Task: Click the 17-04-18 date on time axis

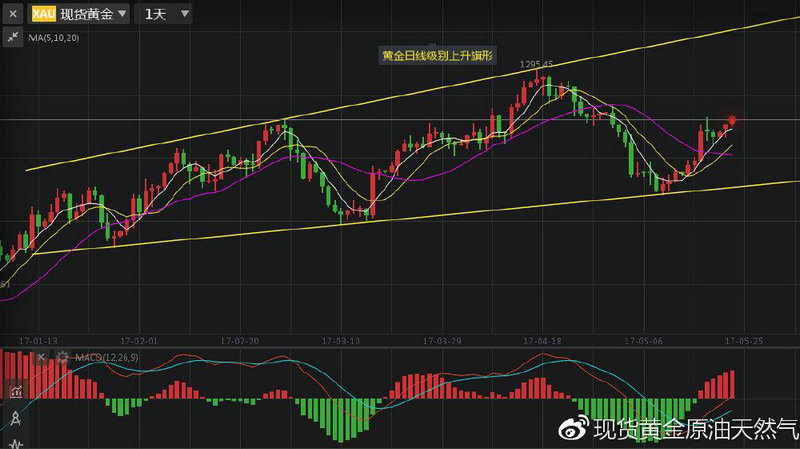Action: tap(543, 341)
